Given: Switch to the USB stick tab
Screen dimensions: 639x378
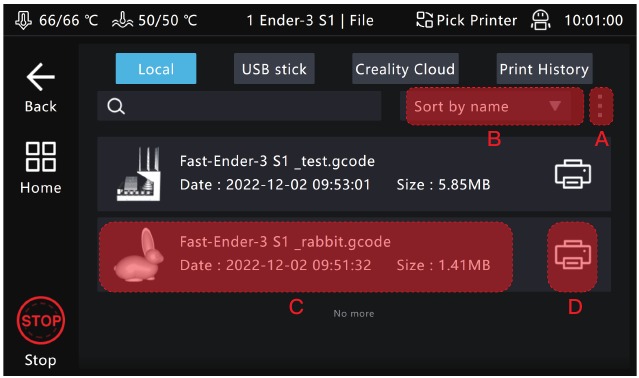Looking at the screenshot, I should pyautogui.click(x=274, y=68).
